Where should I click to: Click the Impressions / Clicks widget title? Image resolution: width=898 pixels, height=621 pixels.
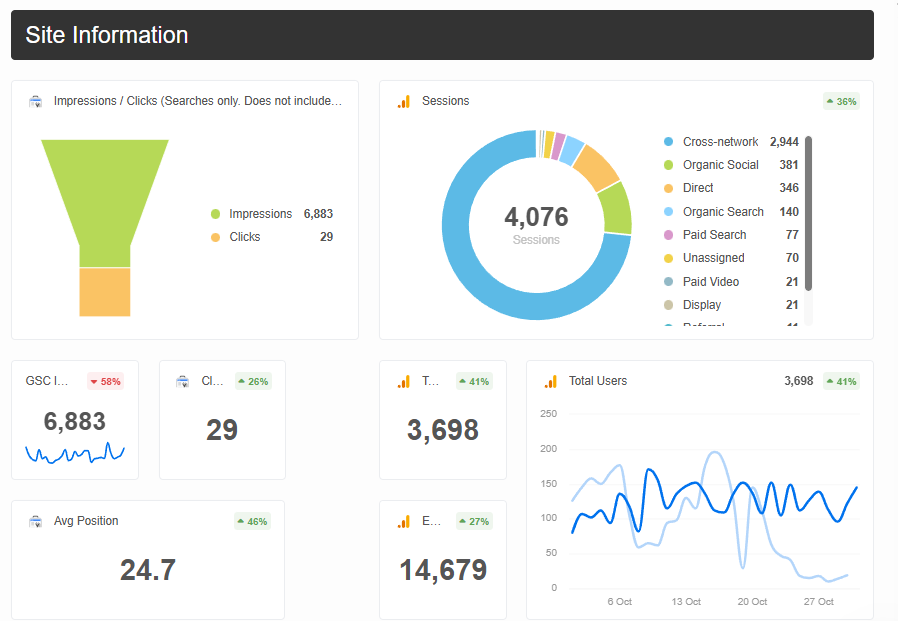(198, 101)
